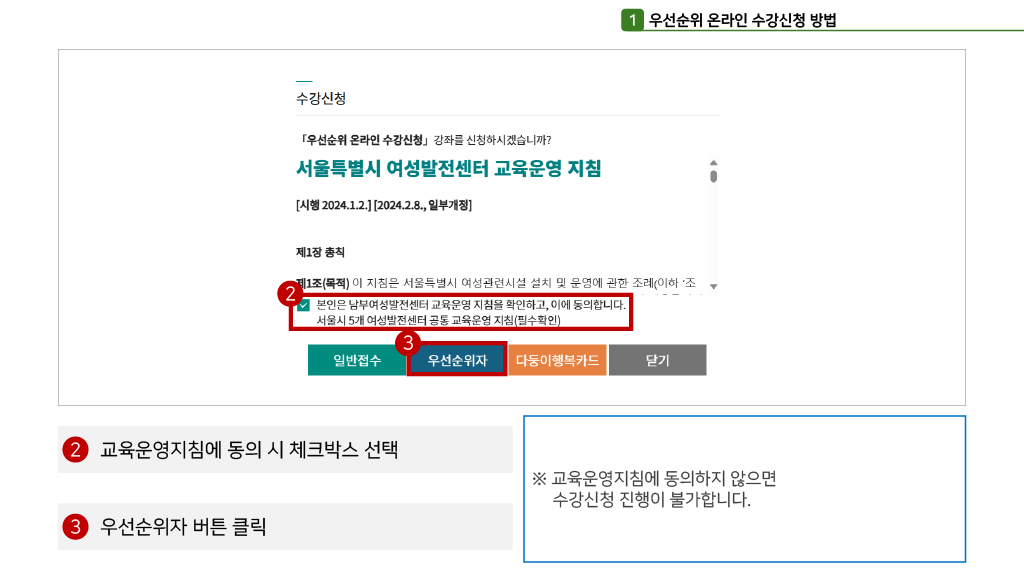The image size is (1024, 576).
Task: Click the text [시행 2024.1.2.] [2024.2.8., 일부개정]
Action: [384, 205]
